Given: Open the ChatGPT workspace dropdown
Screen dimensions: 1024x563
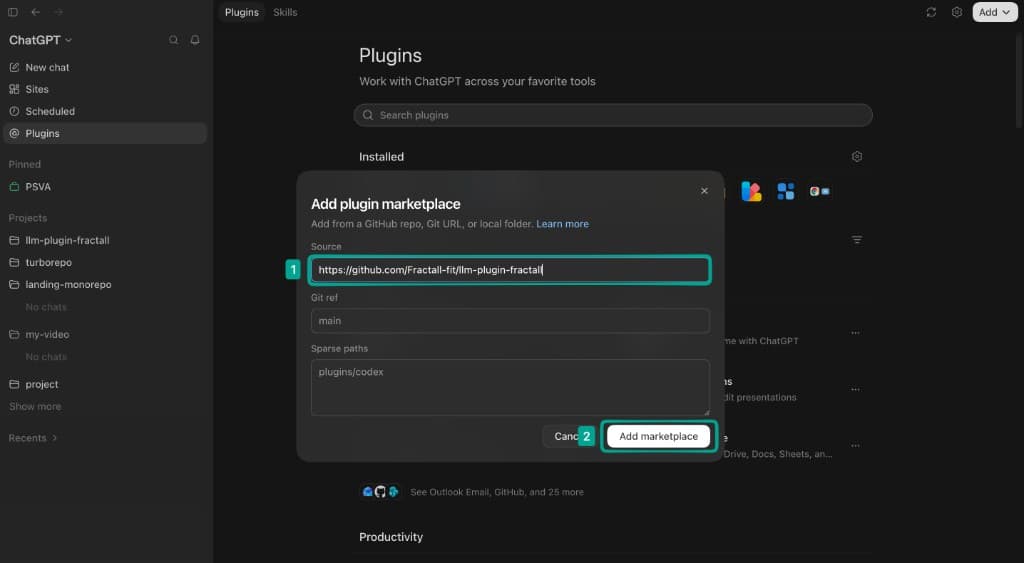Looking at the screenshot, I should [40, 40].
